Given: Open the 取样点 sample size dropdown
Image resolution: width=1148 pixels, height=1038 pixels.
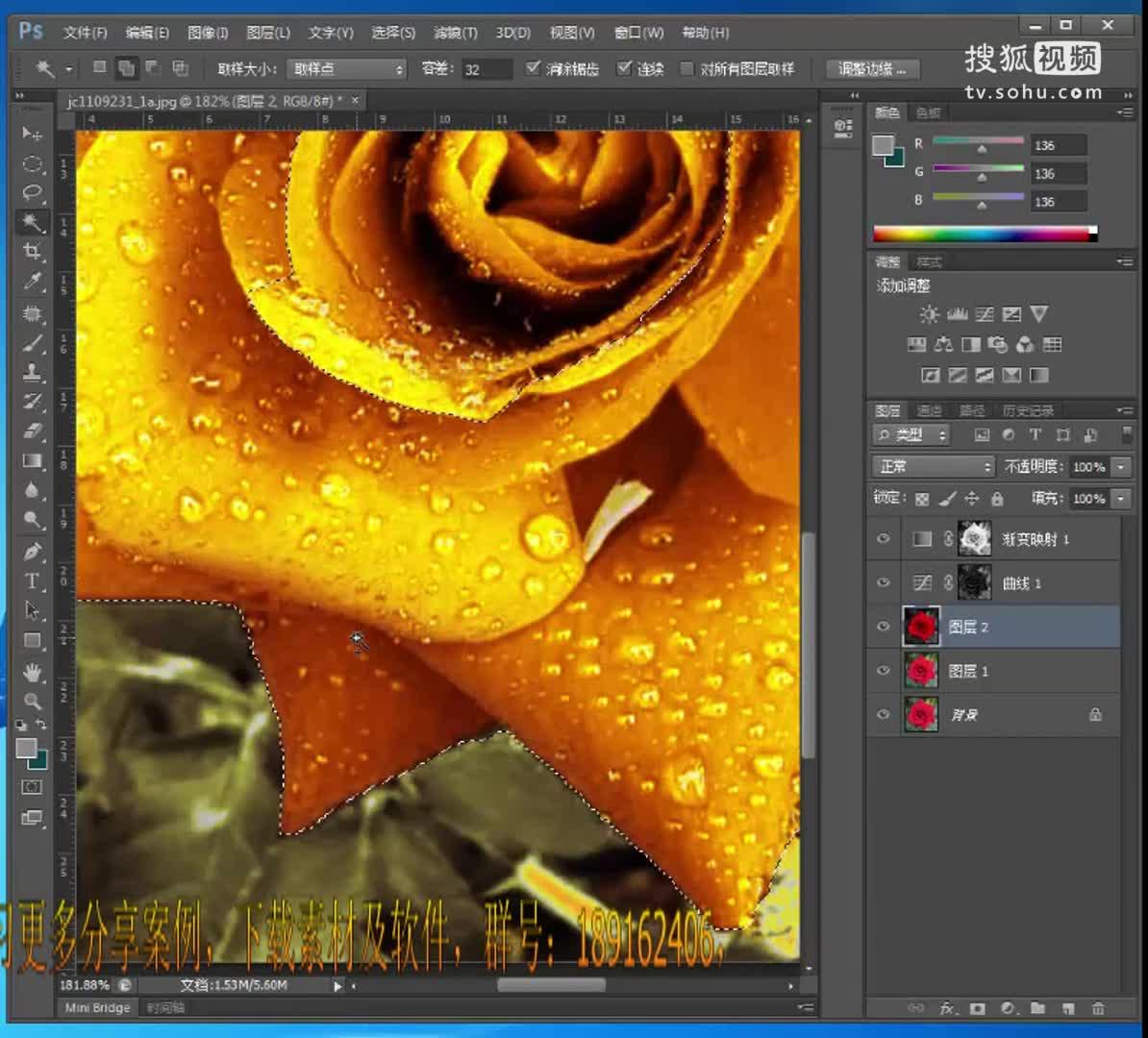Looking at the screenshot, I should 346,69.
